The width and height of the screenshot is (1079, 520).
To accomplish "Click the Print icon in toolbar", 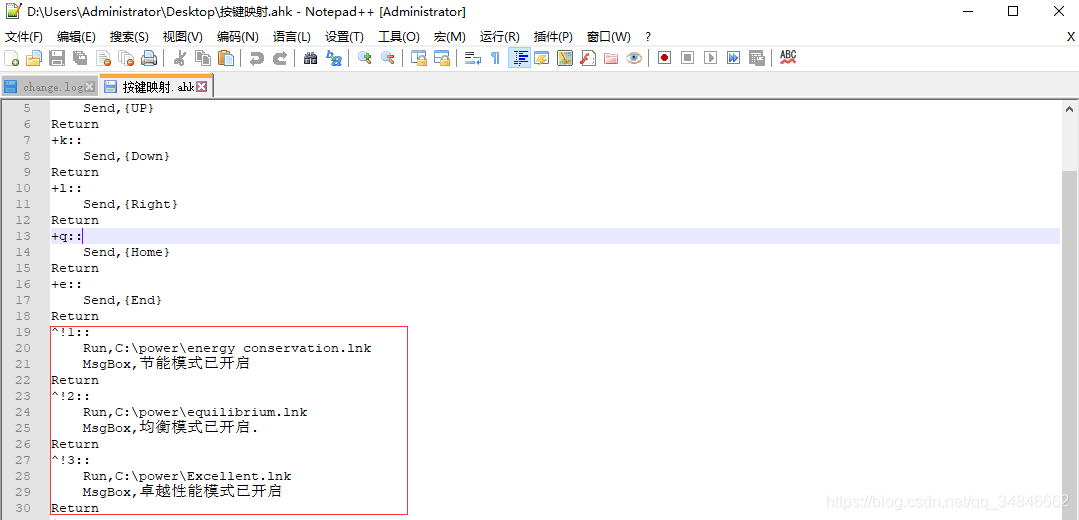I will pos(149,58).
